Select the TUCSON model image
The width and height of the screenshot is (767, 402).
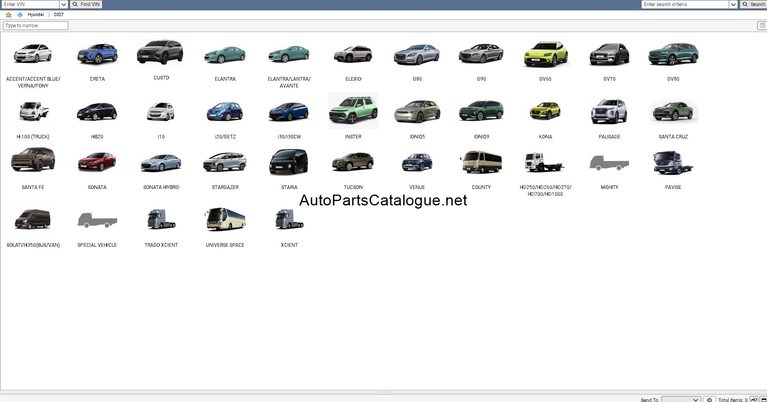coord(353,161)
